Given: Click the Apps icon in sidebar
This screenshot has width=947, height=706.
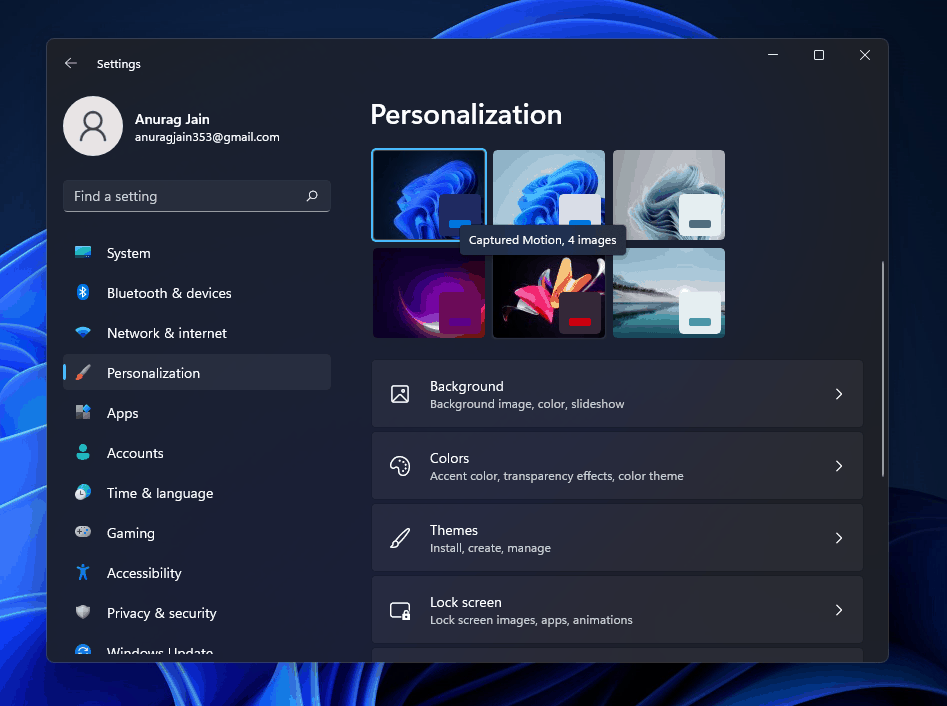Looking at the screenshot, I should [83, 412].
